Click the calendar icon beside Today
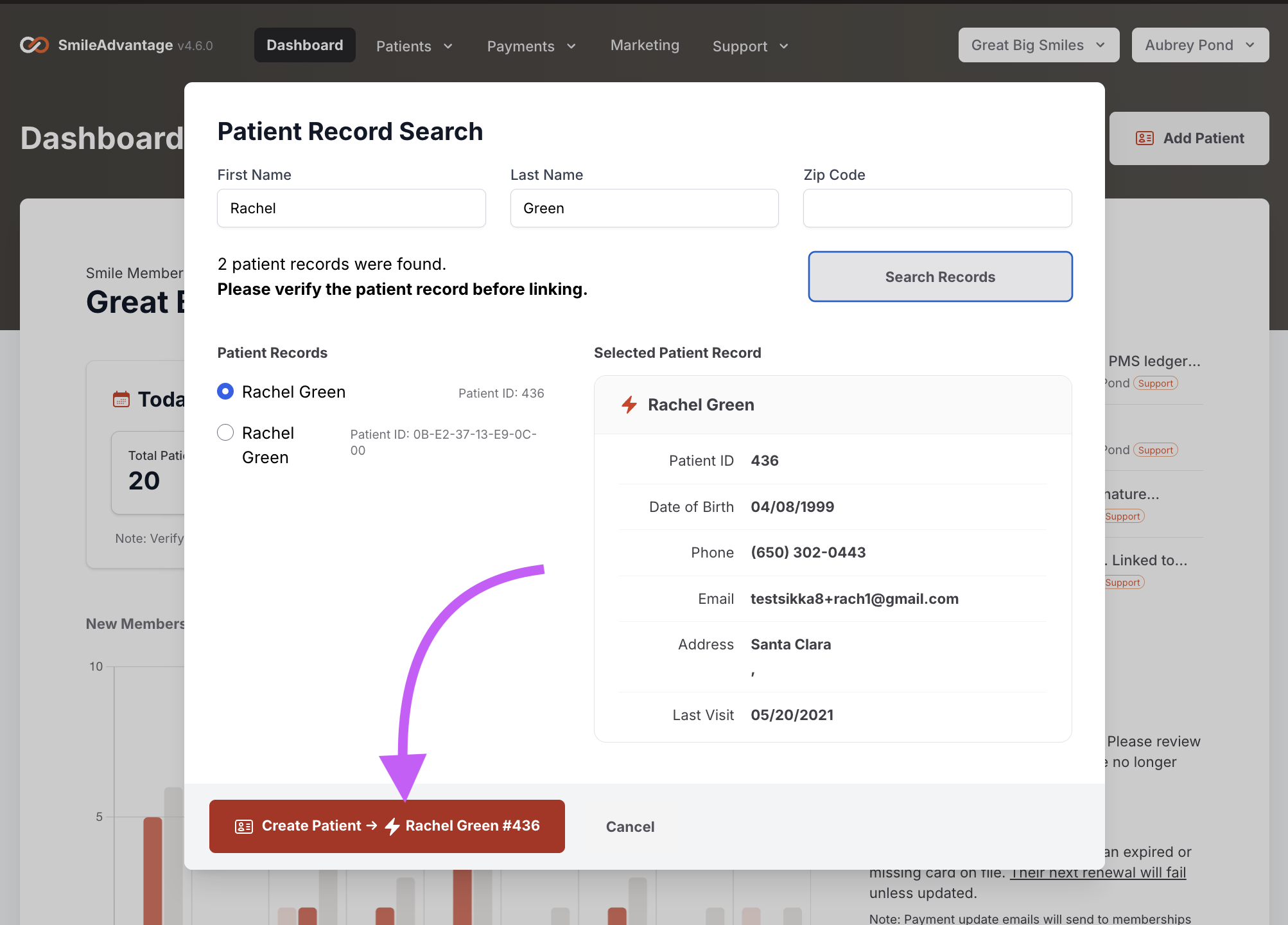1288x925 pixels. tap(121, 399)
